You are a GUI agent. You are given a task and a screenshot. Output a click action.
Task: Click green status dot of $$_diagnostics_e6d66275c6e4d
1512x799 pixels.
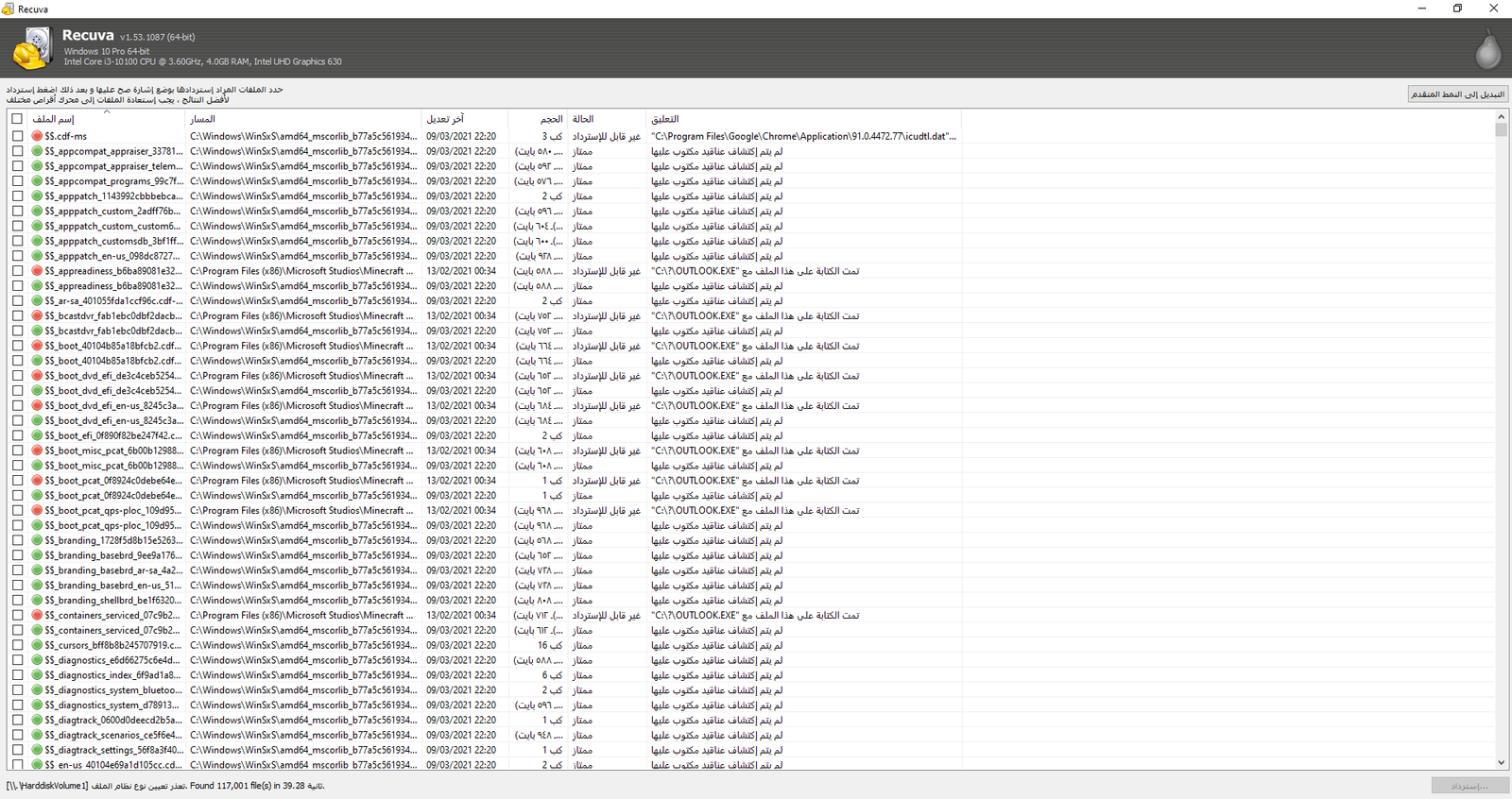tap(38, 660)
